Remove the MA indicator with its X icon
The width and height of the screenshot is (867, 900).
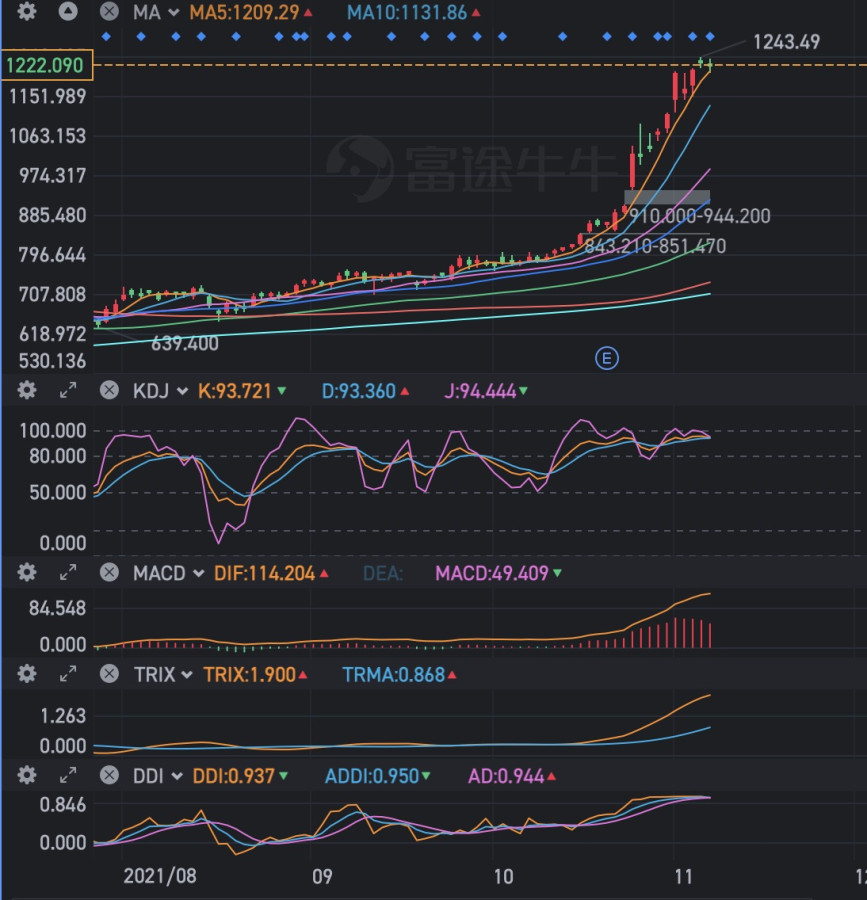tap(109, 12)
